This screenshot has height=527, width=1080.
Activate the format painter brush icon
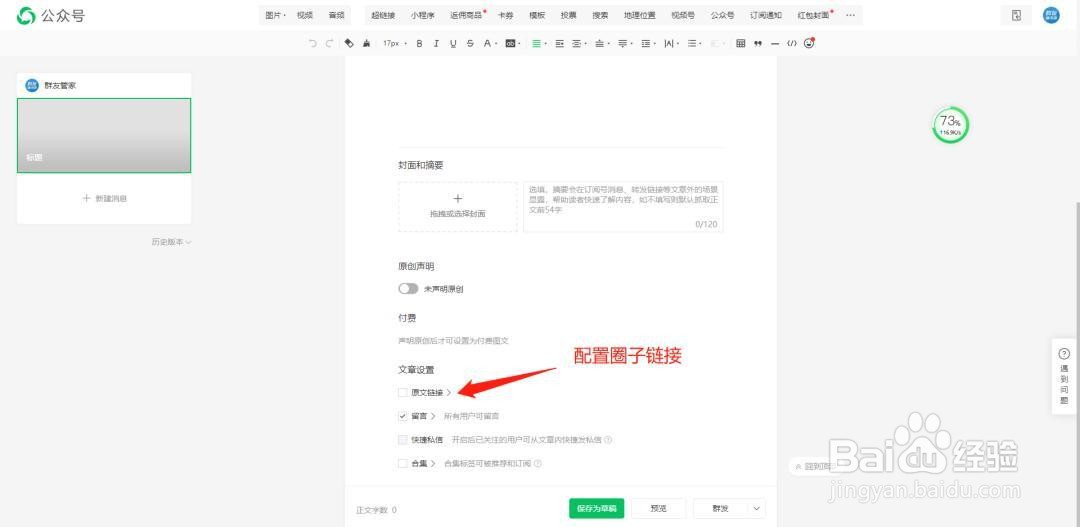click(366, 43)
